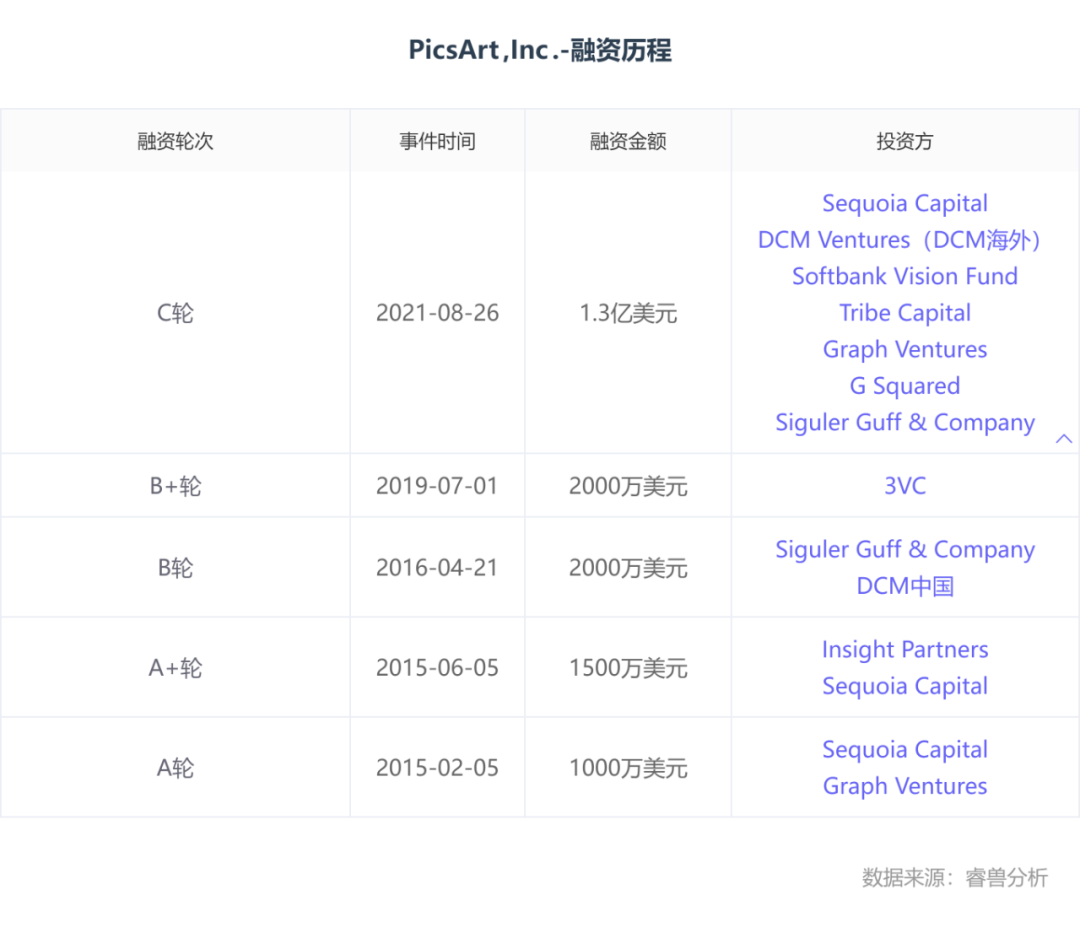1080x933 pixels.
Task: Click the 事件时间 column header
Action: [437, 141]
